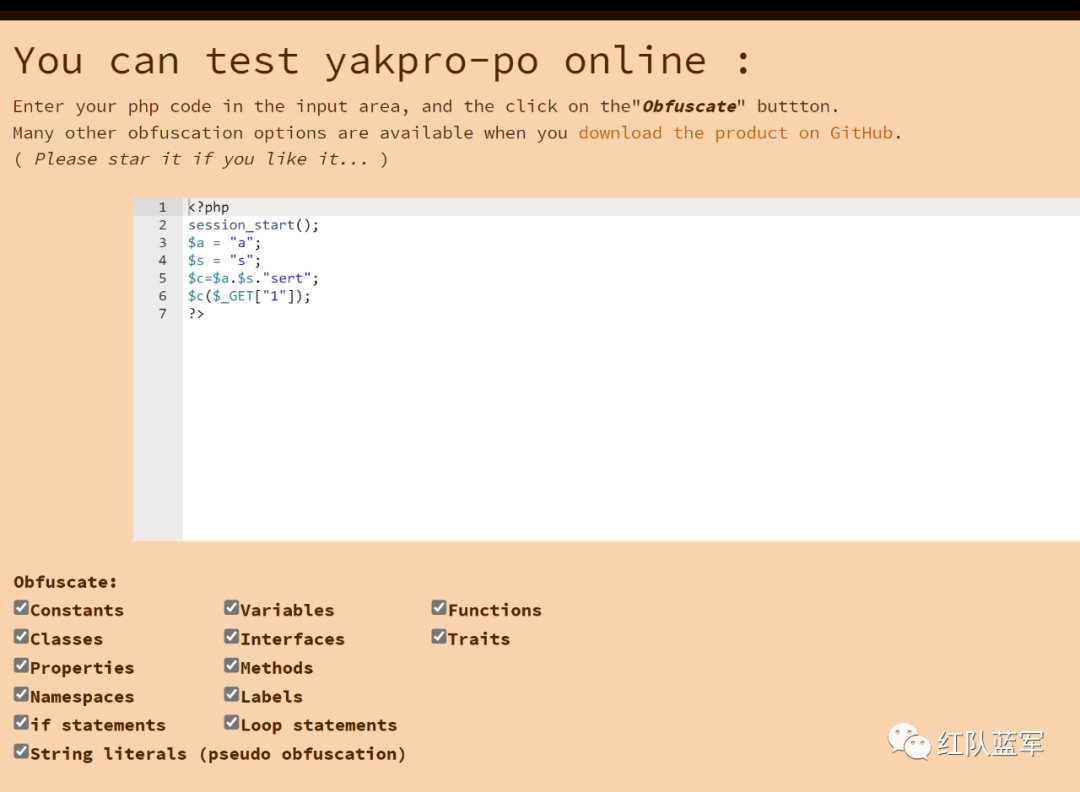Disable the Methods checkbox

click(231, 665)
